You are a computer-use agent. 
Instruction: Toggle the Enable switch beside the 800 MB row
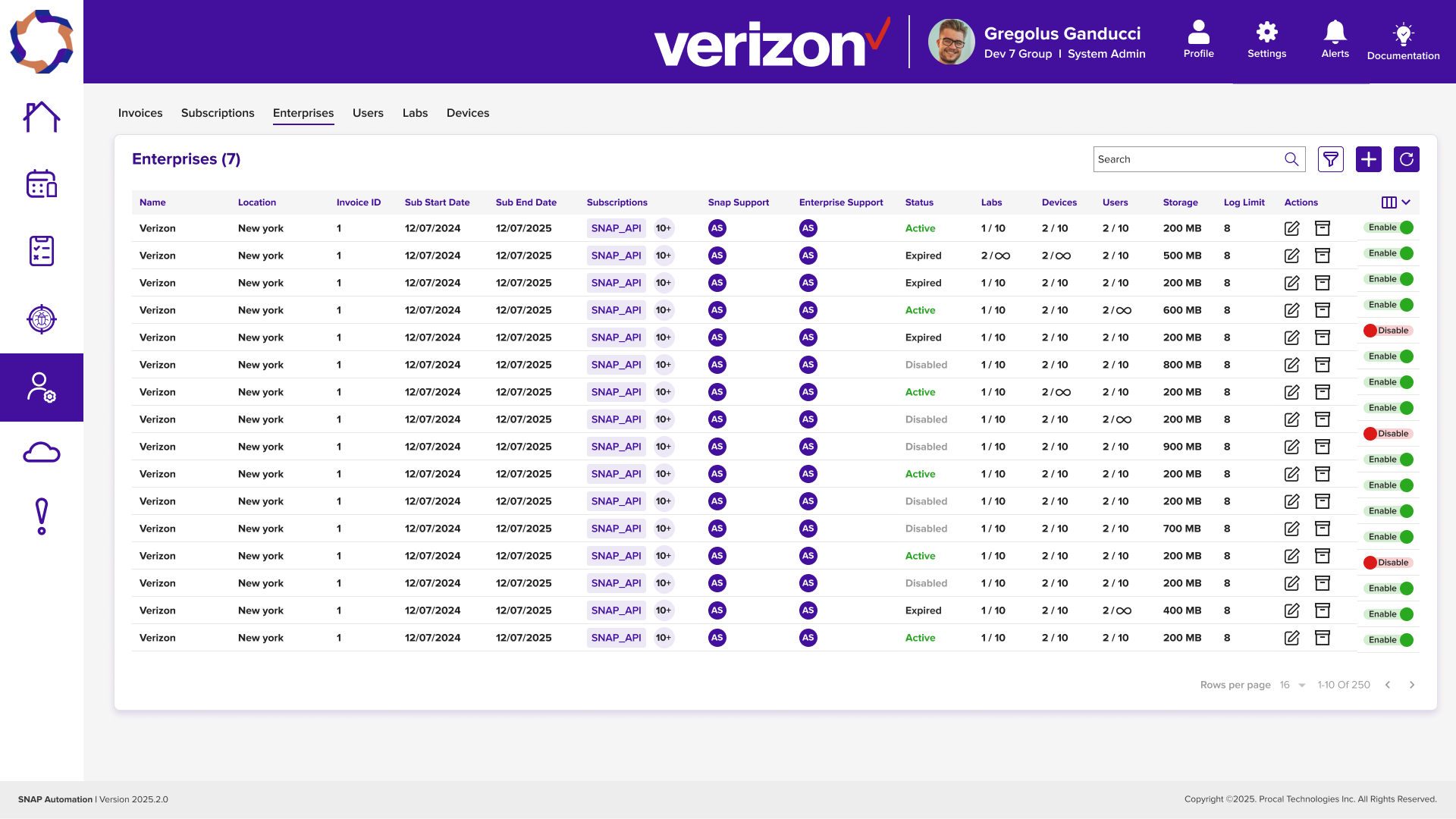pyautogui.click(x=1389, y=356)
